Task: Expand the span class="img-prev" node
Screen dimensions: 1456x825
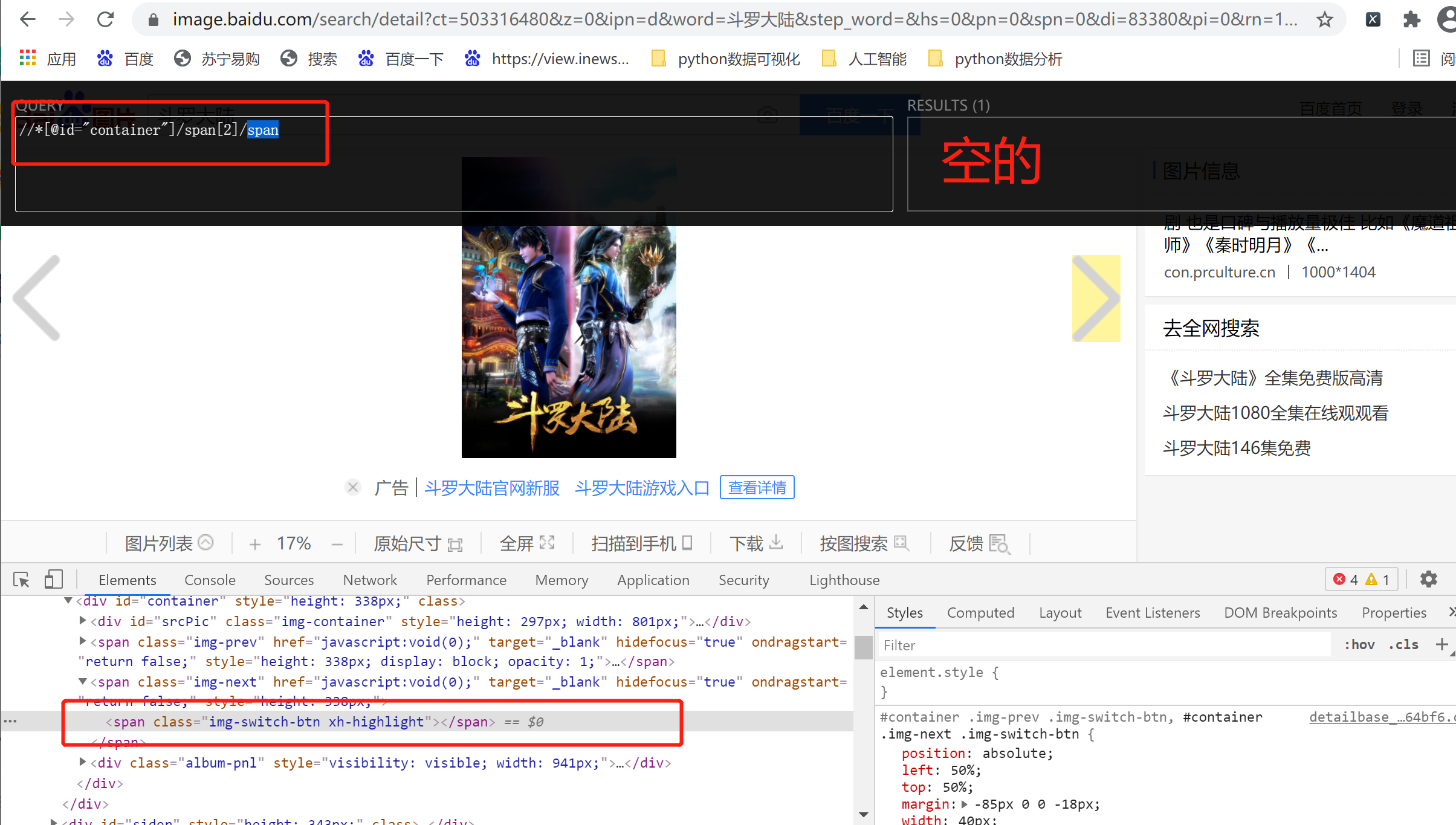Action: pos(83,641)
